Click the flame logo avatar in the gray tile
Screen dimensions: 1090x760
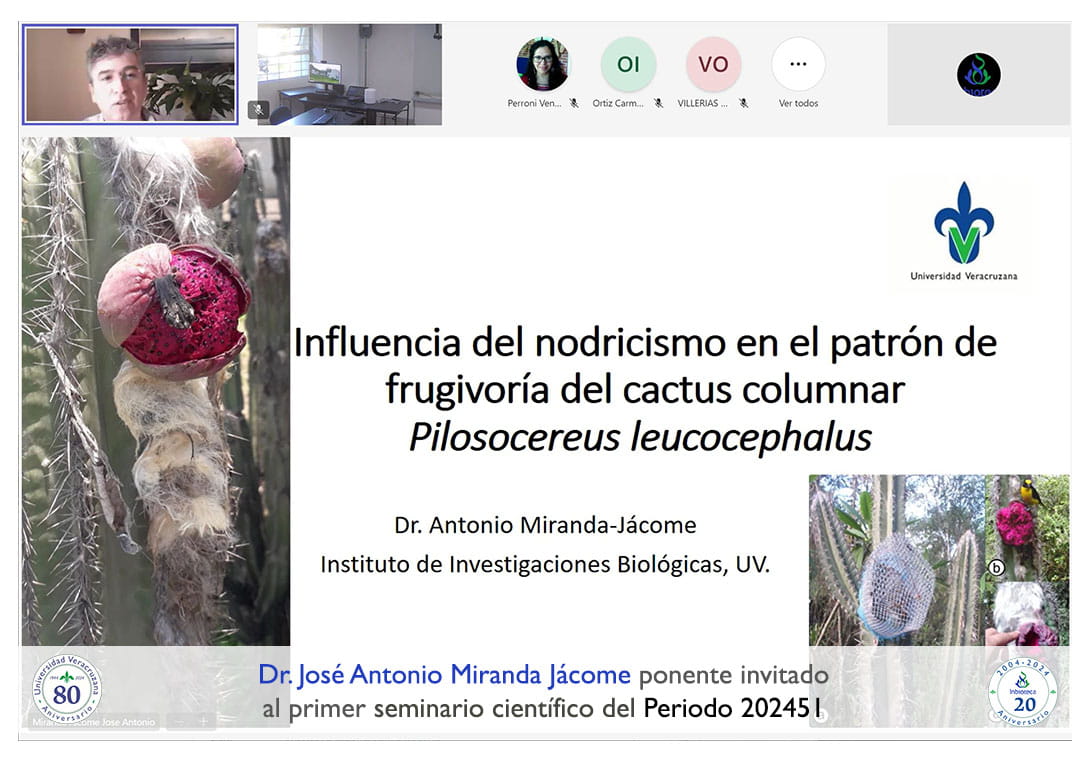978,74
